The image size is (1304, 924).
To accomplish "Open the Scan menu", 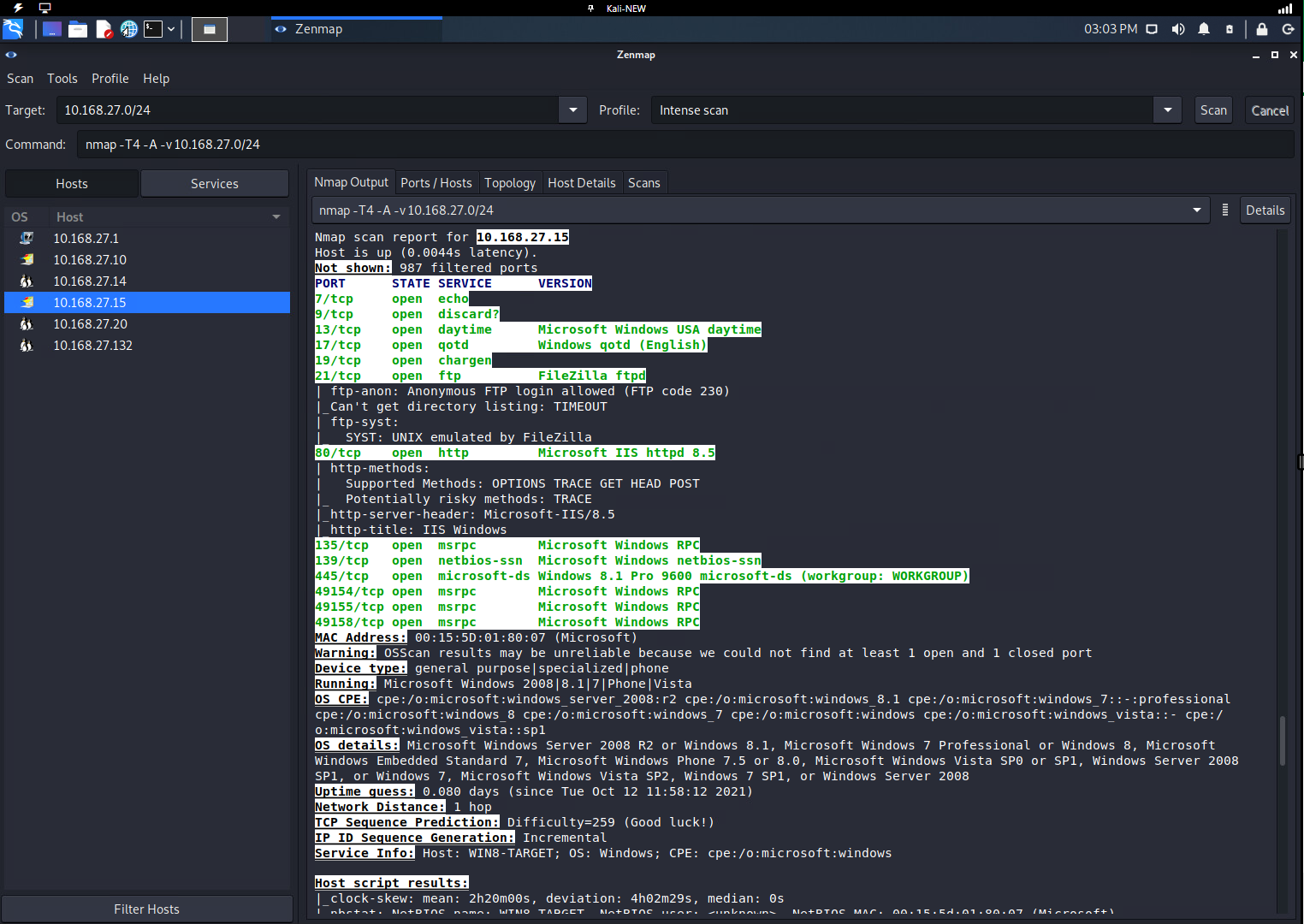I will [21, 79].
